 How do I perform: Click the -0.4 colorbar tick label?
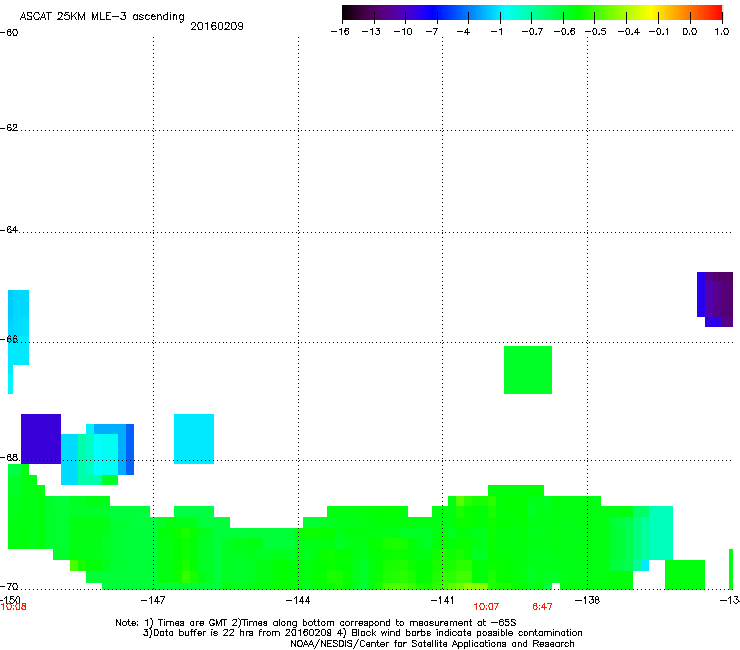tap(629, 32)
